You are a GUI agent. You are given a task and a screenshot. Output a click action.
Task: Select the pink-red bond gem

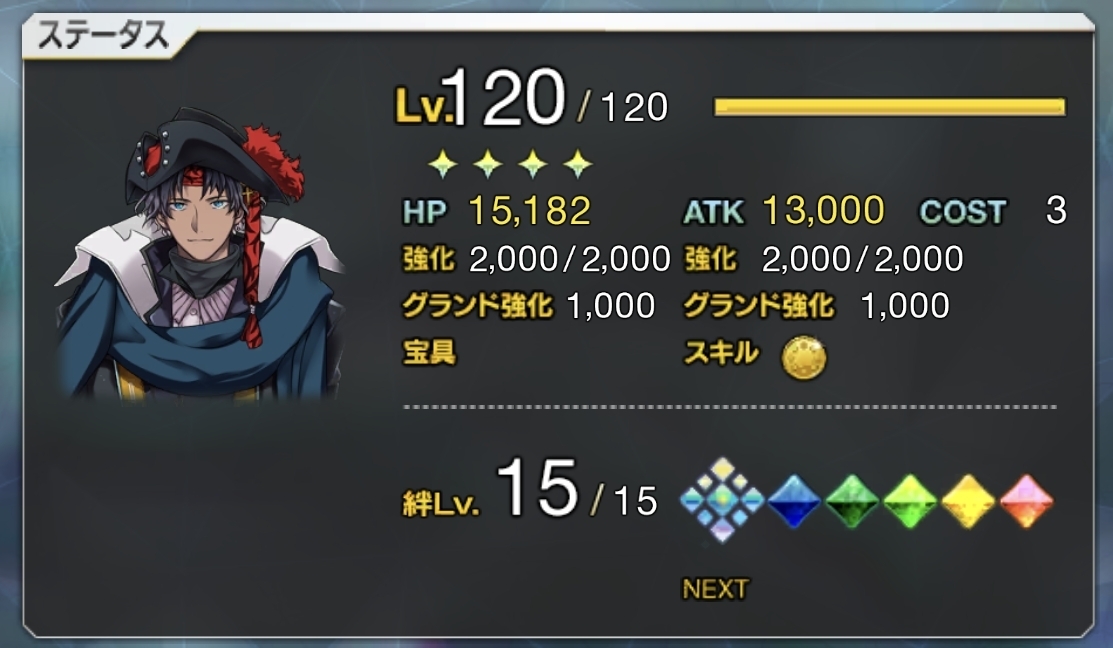click(x=1026, y=501)
